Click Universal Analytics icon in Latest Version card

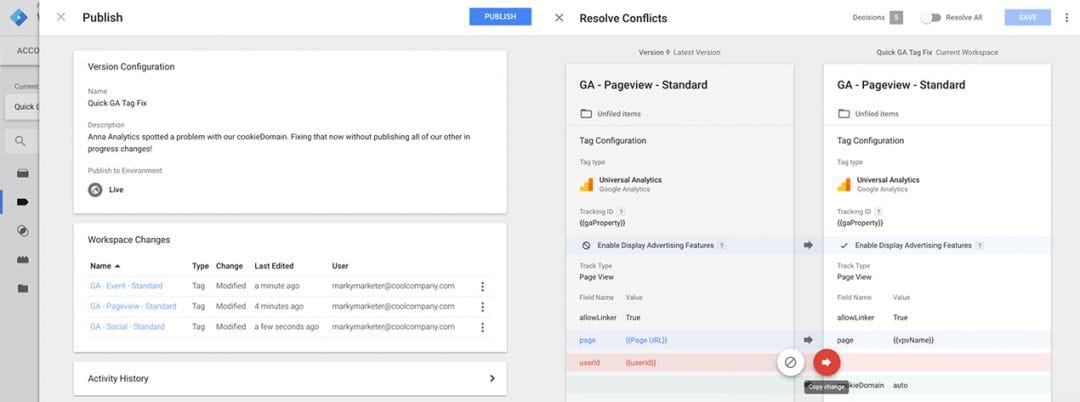coord(586,184)
